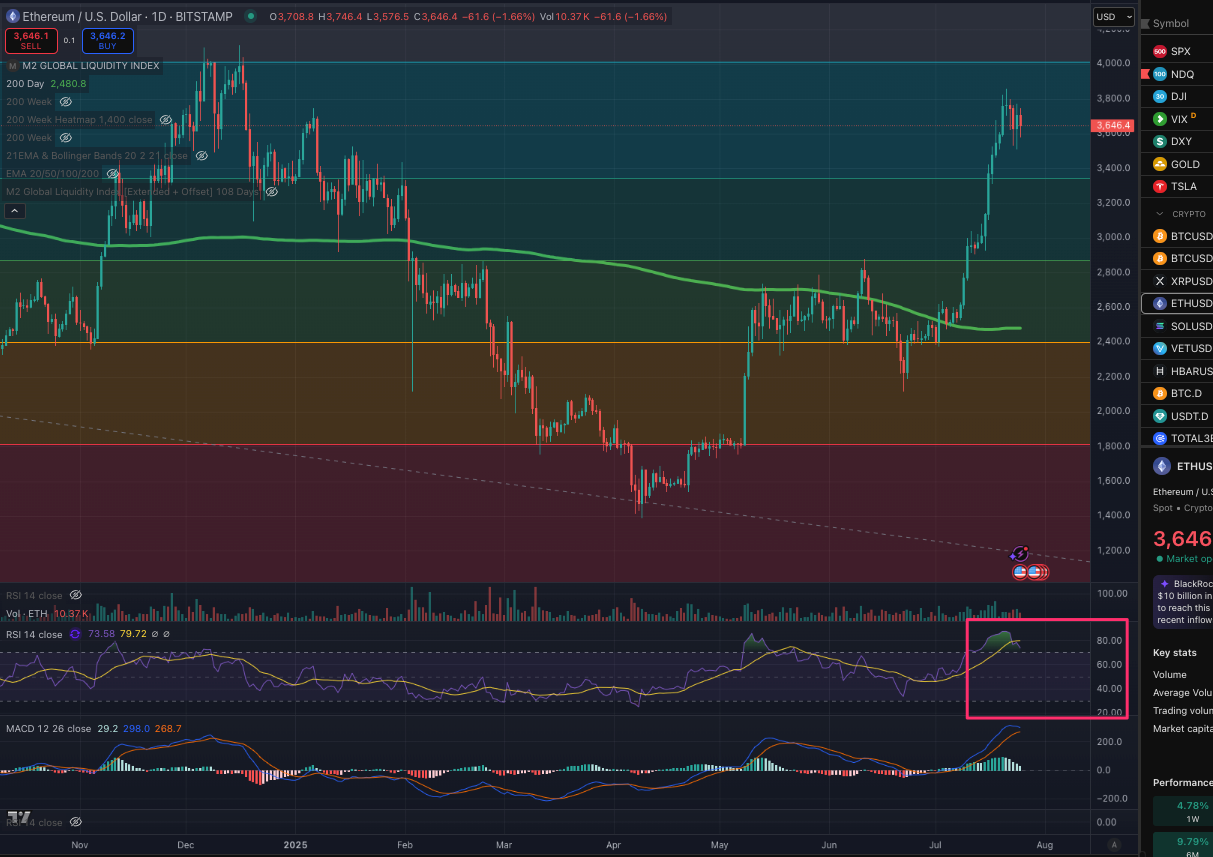This screenshot has height=857, width=1213.
Task: Select the MACD 12 26 close legend item
Action: tap(48, 729)
